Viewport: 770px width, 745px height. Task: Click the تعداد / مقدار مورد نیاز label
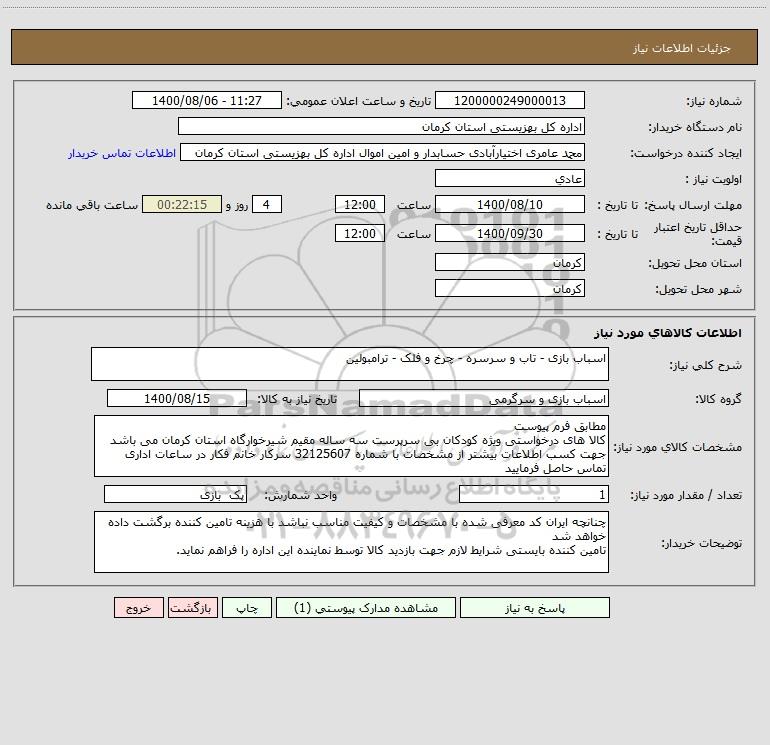pos(686,496)
